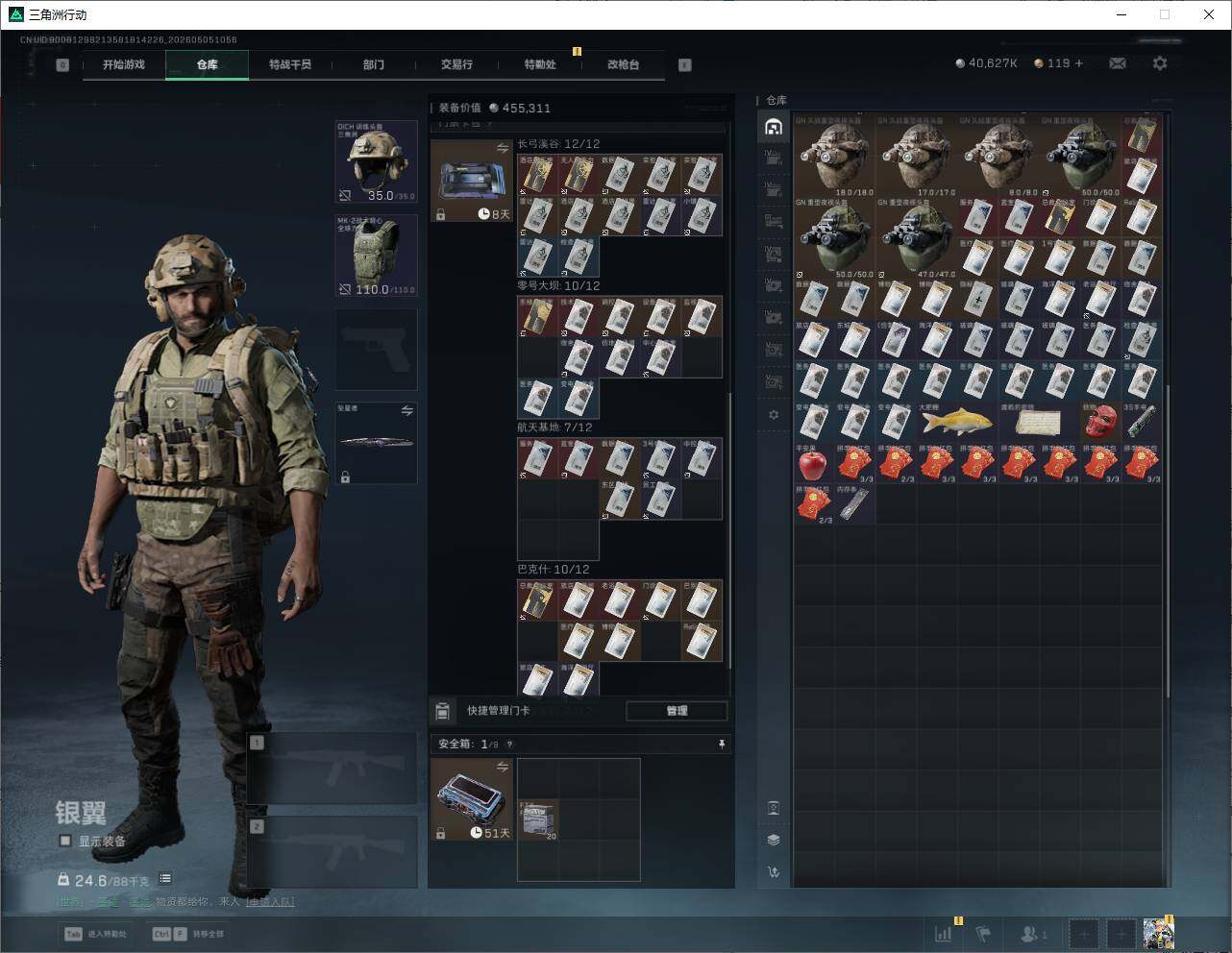Viewport: 1232px width, 953px height.
Task: Click the 长弓溪谷: 12/12 section label
Action: [x=558, y=144]
